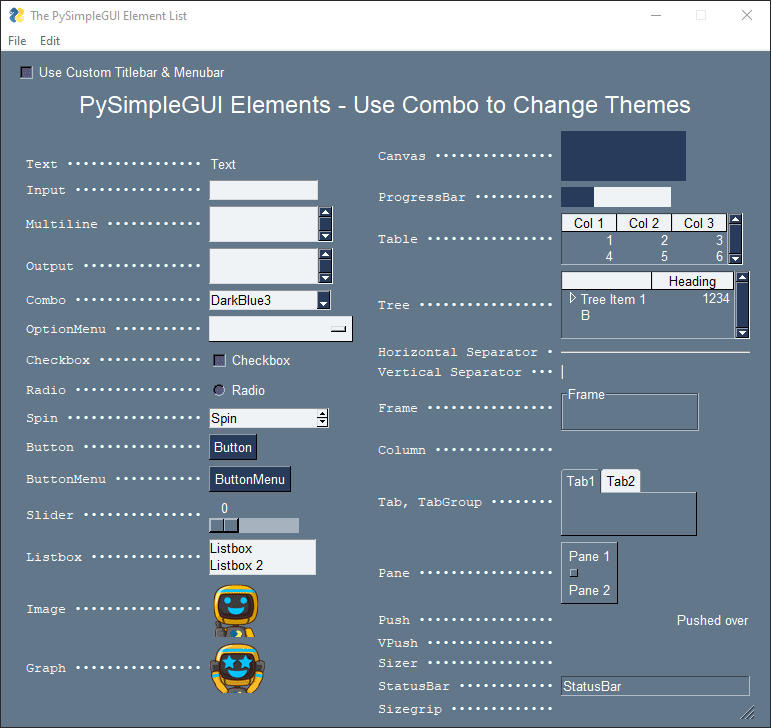Click the Multiline scrollbar up arrow
The image size is (771, 728).
coord(325,212)
